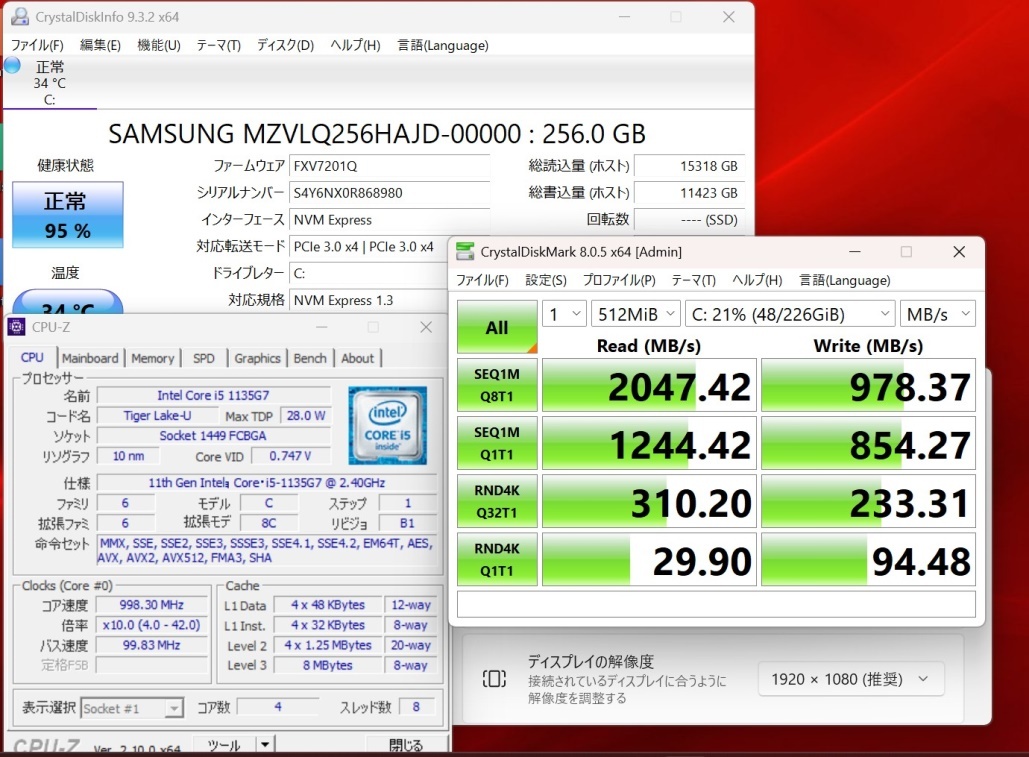The width and height of the screenshot is (1029, 757).
Task: Start the RND4K Q32T1 test
Action: [x=497, y=501]
